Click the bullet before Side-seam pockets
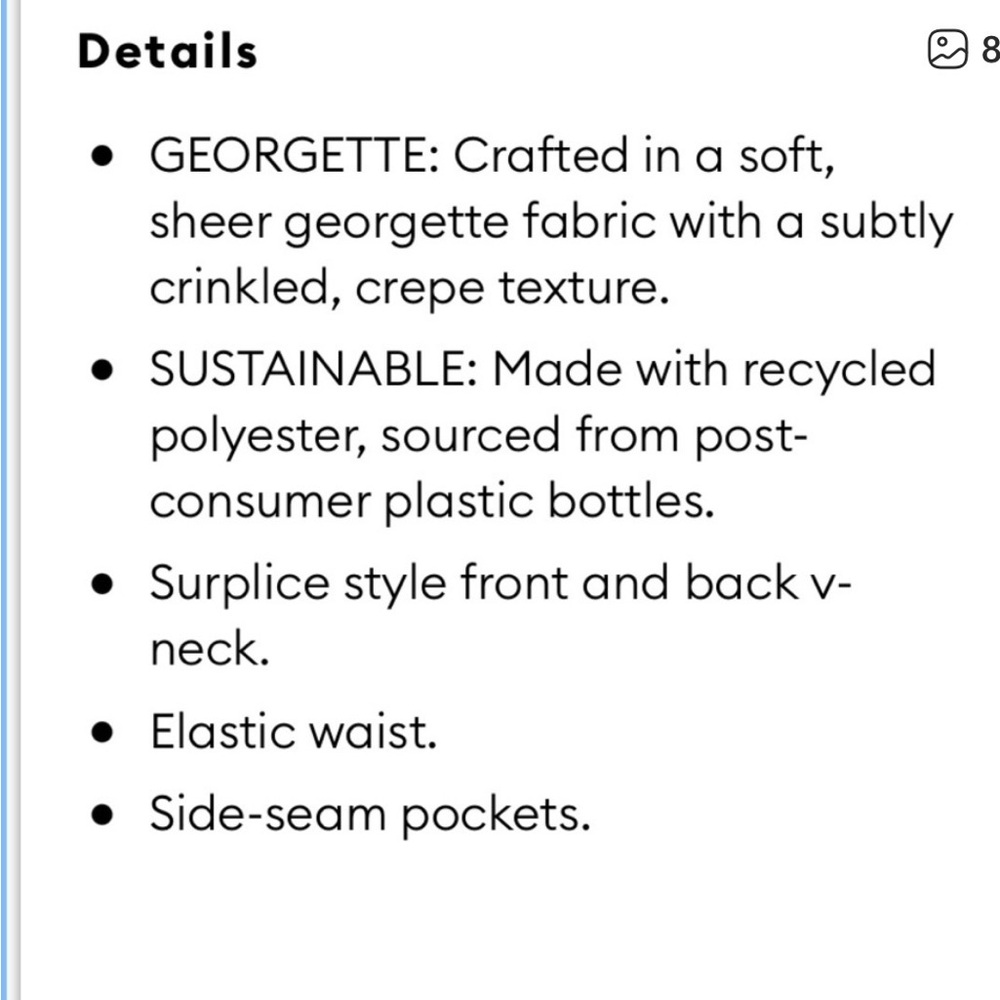Viewport: 1000px width, 1000px height. [x=102, y=815]
